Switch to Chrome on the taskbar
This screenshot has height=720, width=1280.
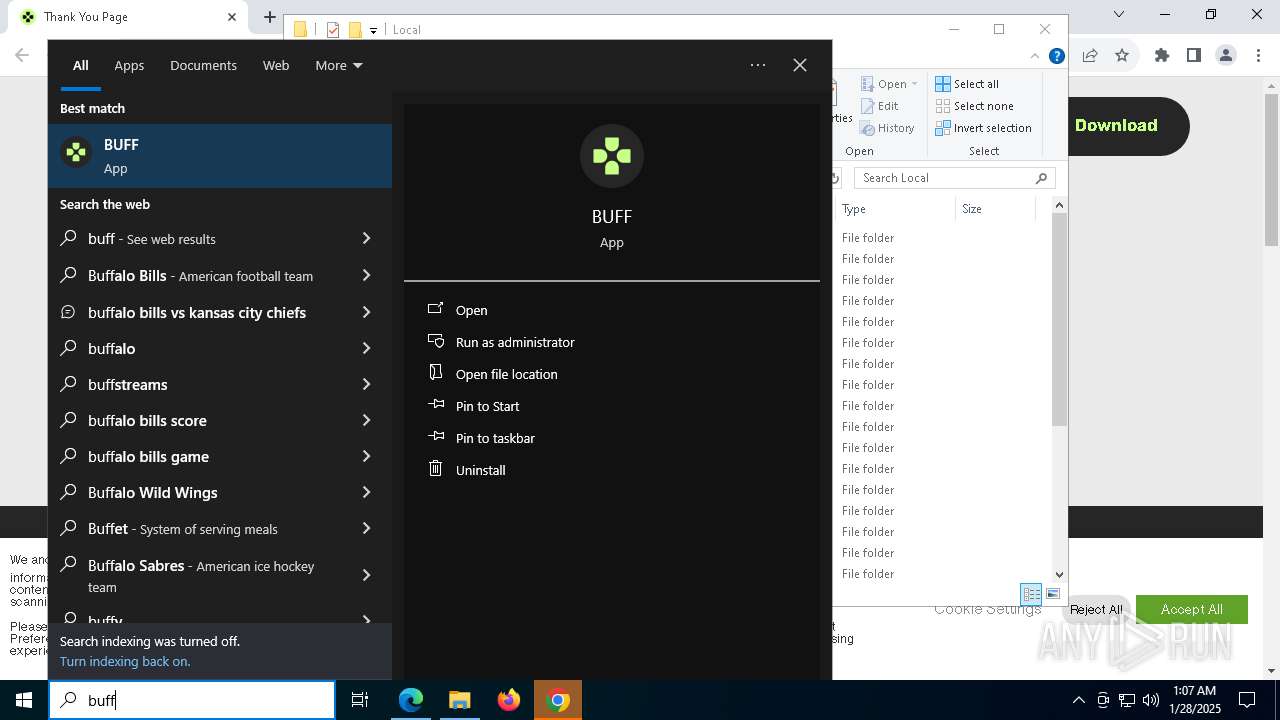pos(559,700)
